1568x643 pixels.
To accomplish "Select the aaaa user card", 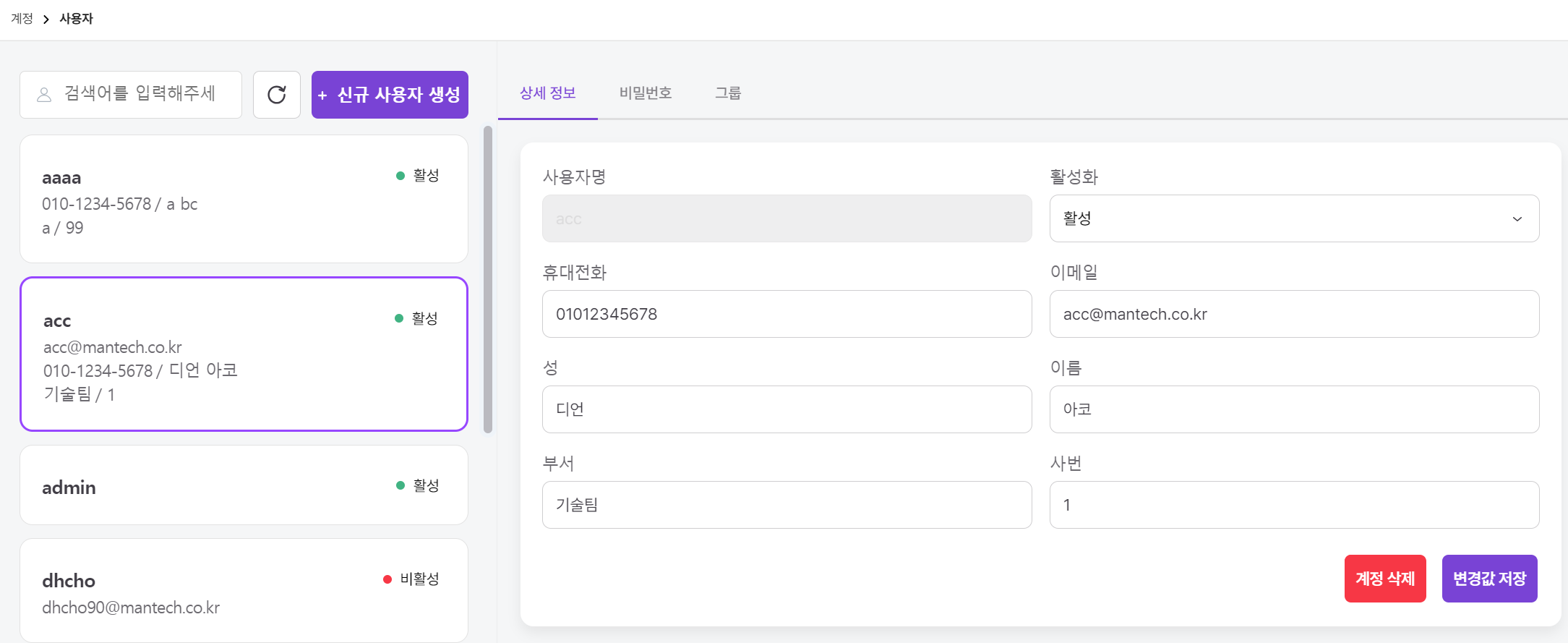I will click(244, 199).
